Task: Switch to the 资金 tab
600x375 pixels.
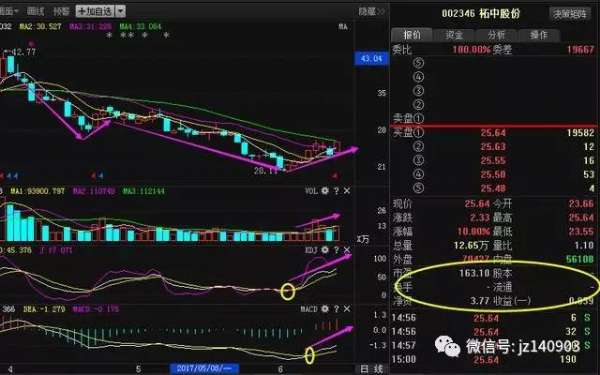Action: coord(454,35)
